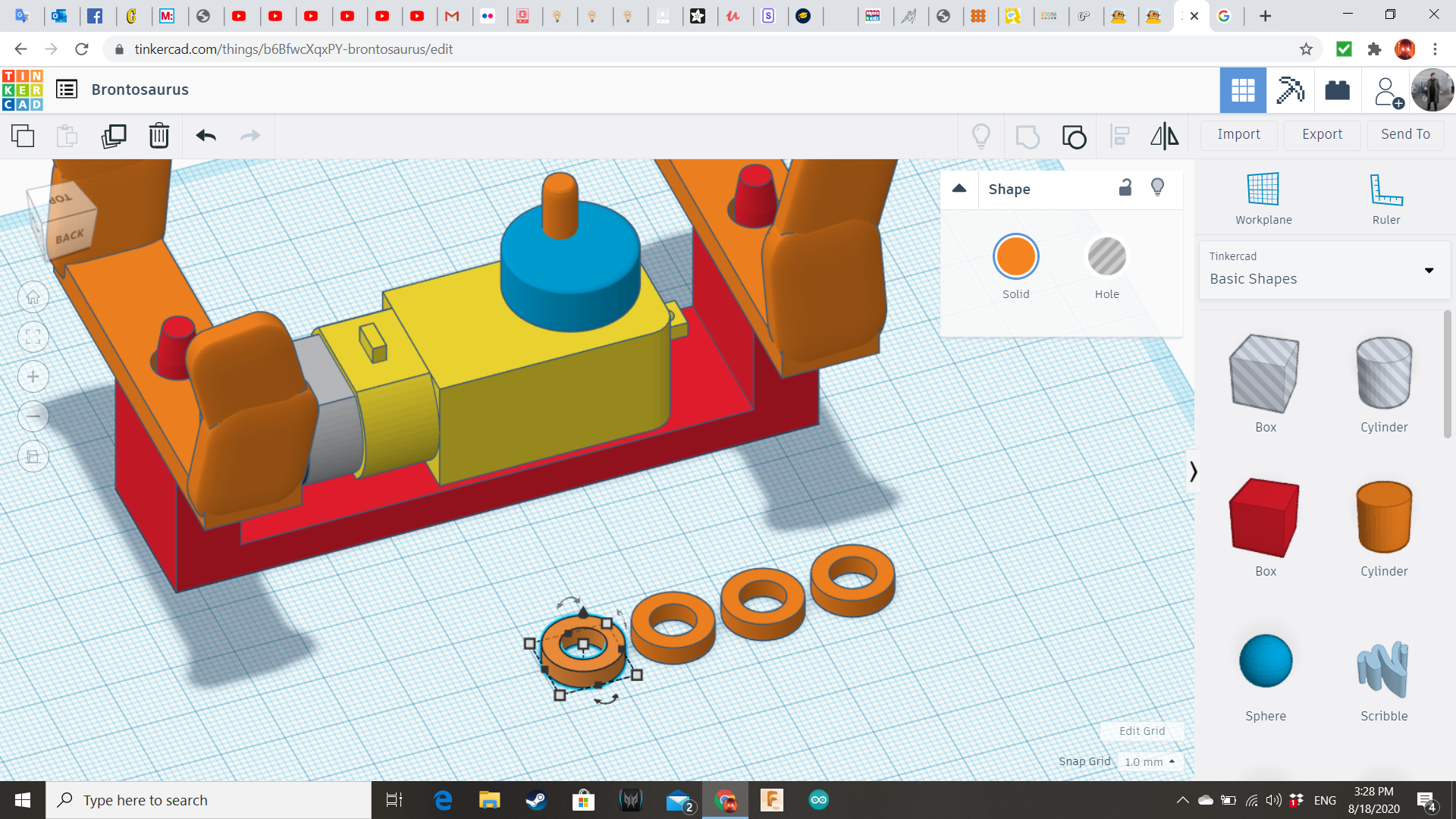1456x819 pixels.
Task: Switch to the 3D design workspace view
Action: [x=1242, y=89]
